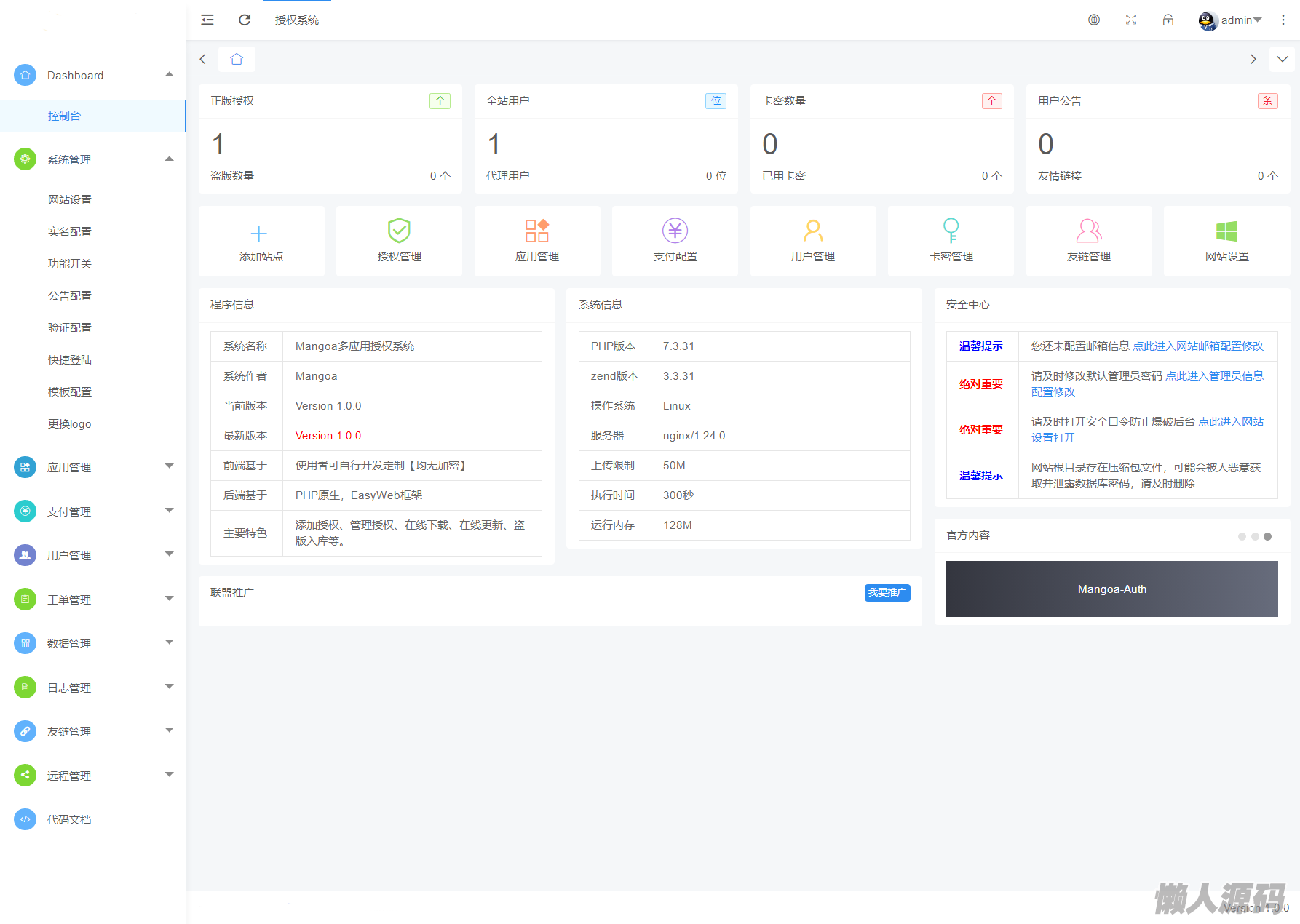
Task: Toggle fullscreen mode icon
Action: 1130,20
